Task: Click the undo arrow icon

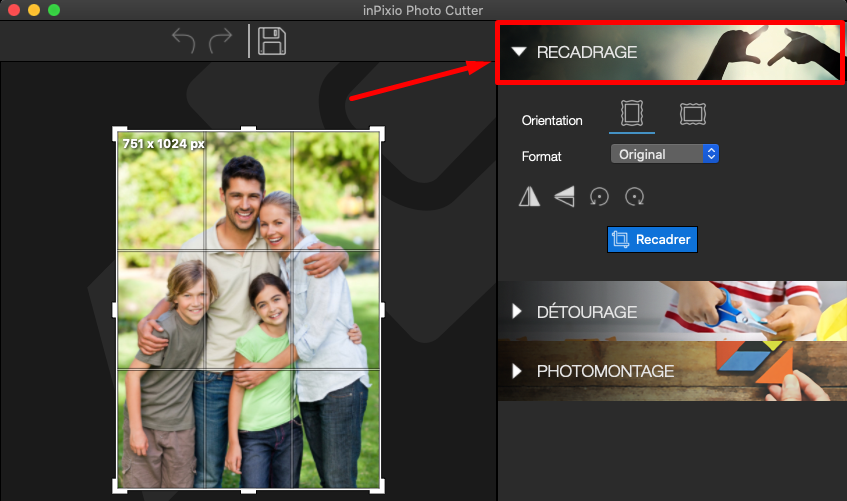Action: click(x=184, y=41)
